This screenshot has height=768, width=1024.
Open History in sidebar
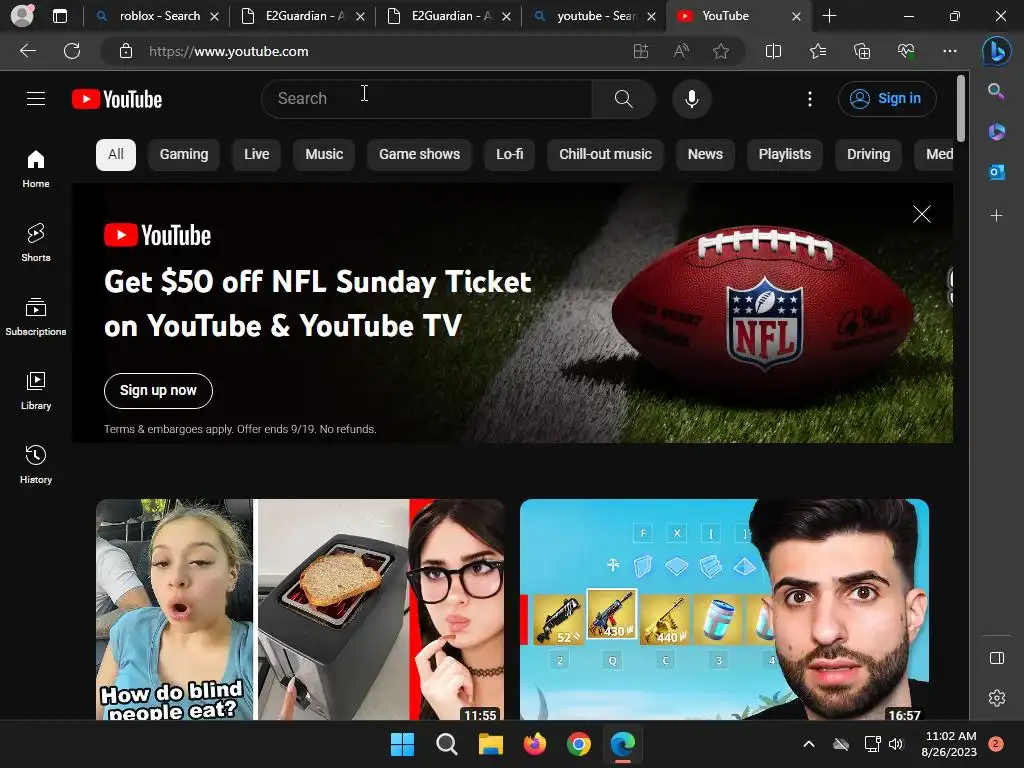(36, 464)
